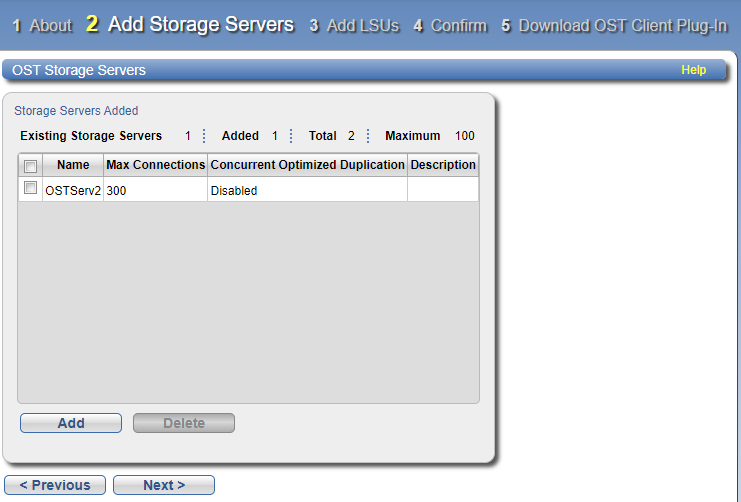
Task: Sort by the Name column header
Action: pos(73,165)
